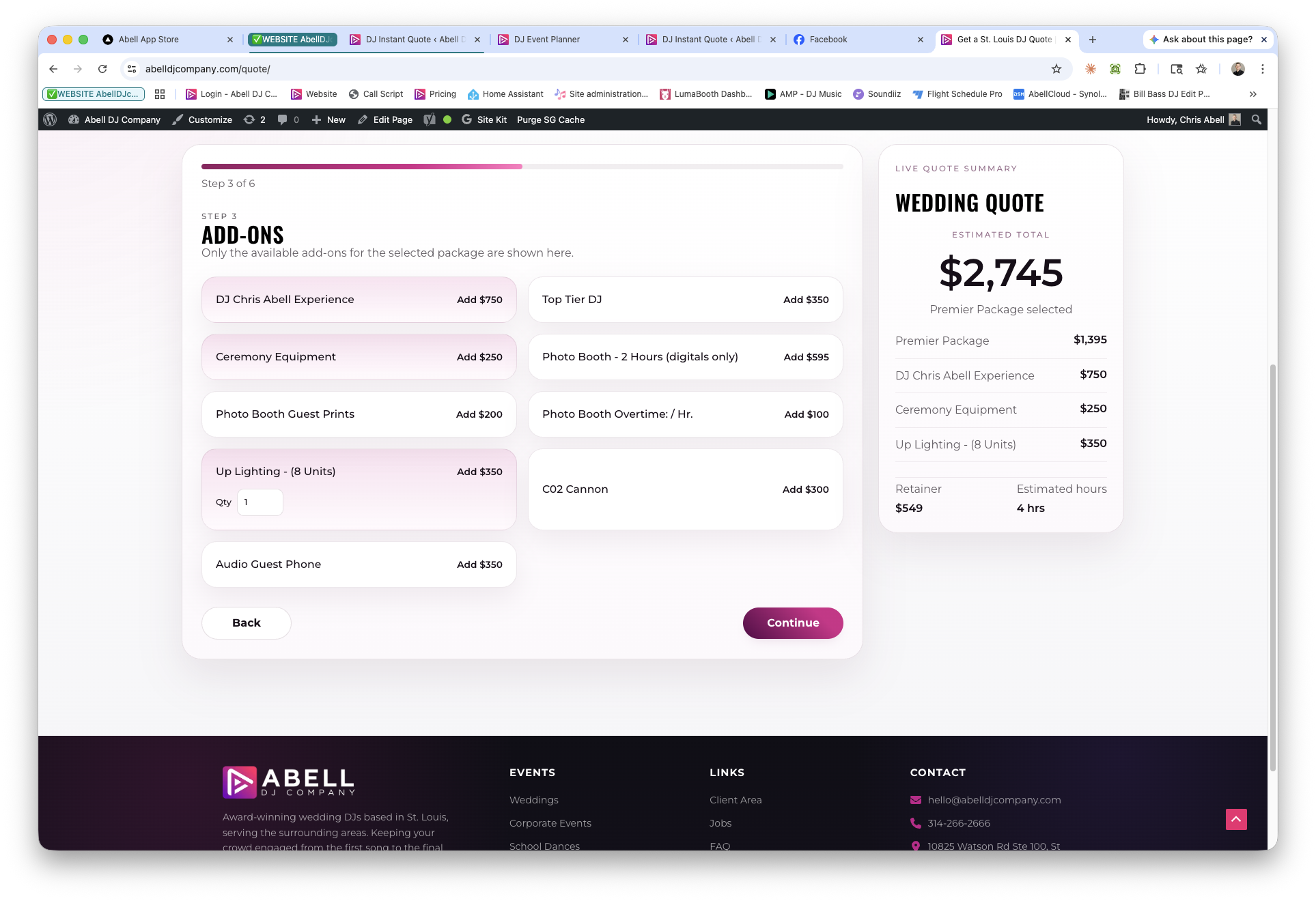Click the Continue button
1316x901 pixels.
793,623
